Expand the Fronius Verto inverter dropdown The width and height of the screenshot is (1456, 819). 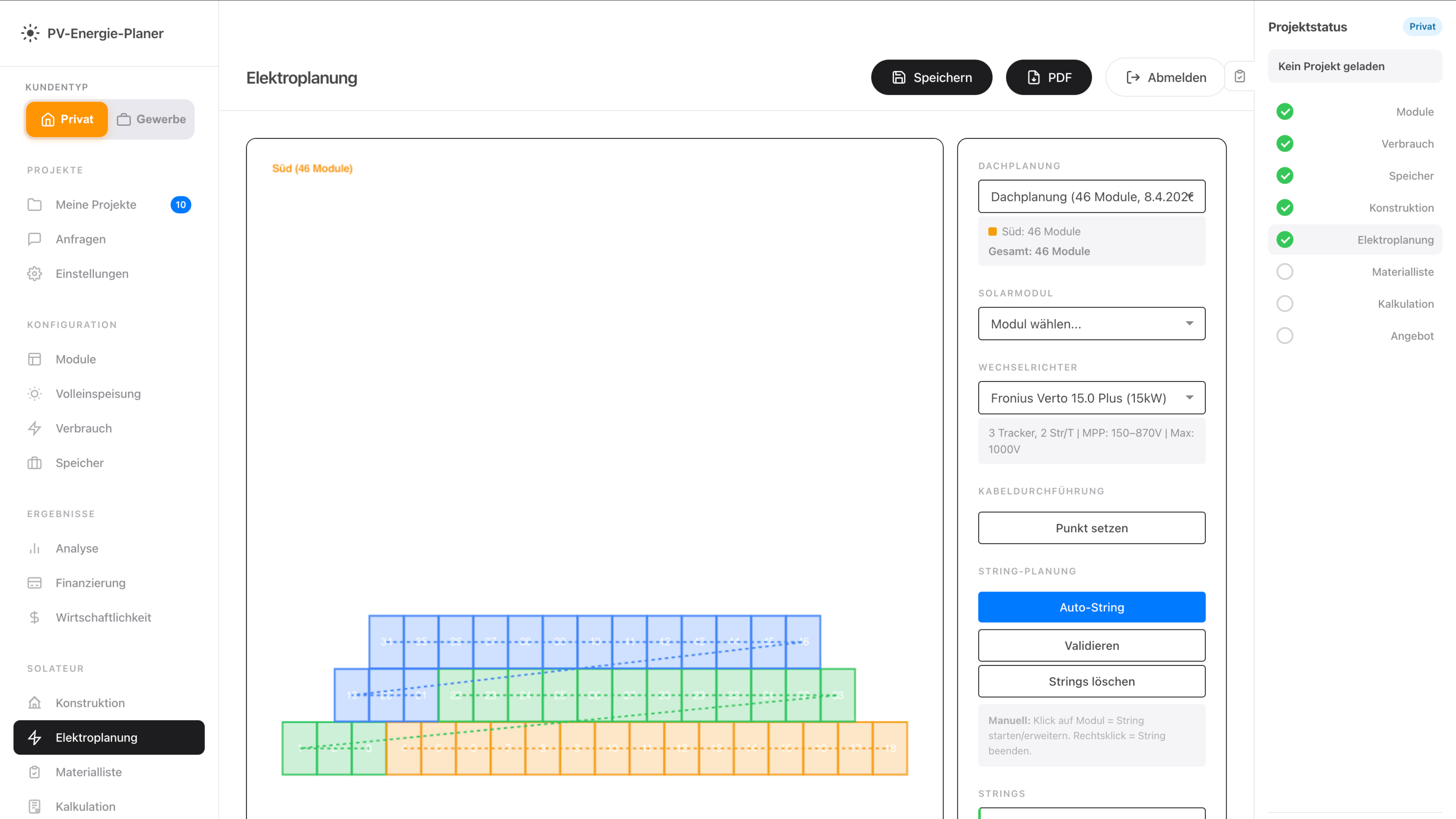[x=1092, y=398]
